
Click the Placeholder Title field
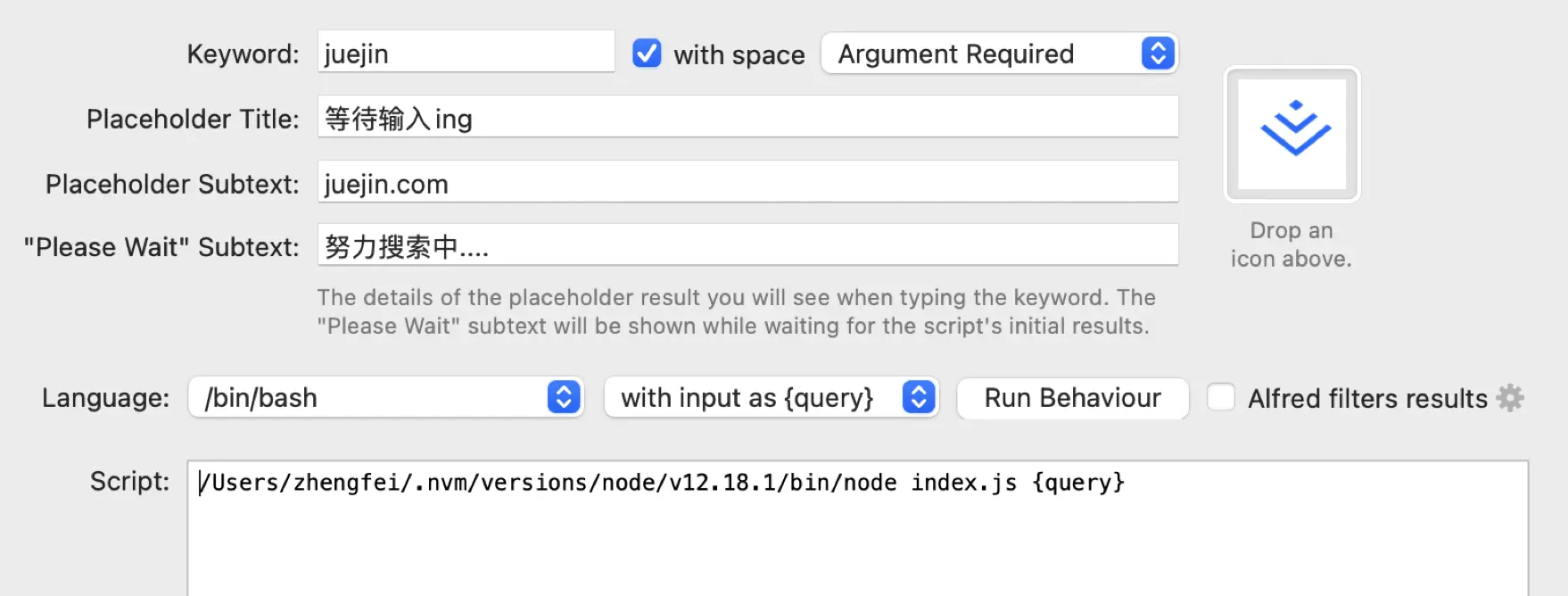click(x=747, y=117)
